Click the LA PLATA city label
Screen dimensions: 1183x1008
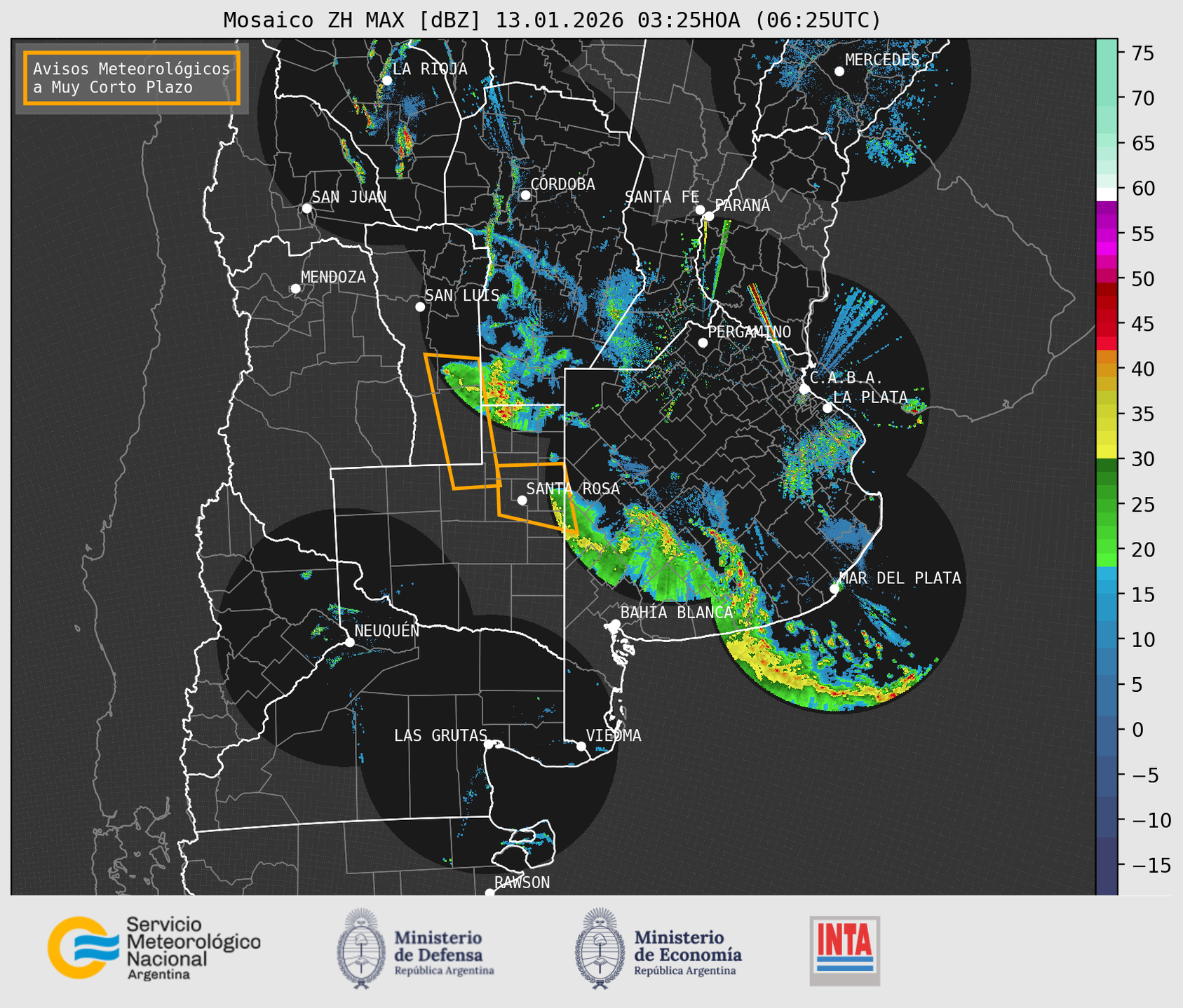870,397
